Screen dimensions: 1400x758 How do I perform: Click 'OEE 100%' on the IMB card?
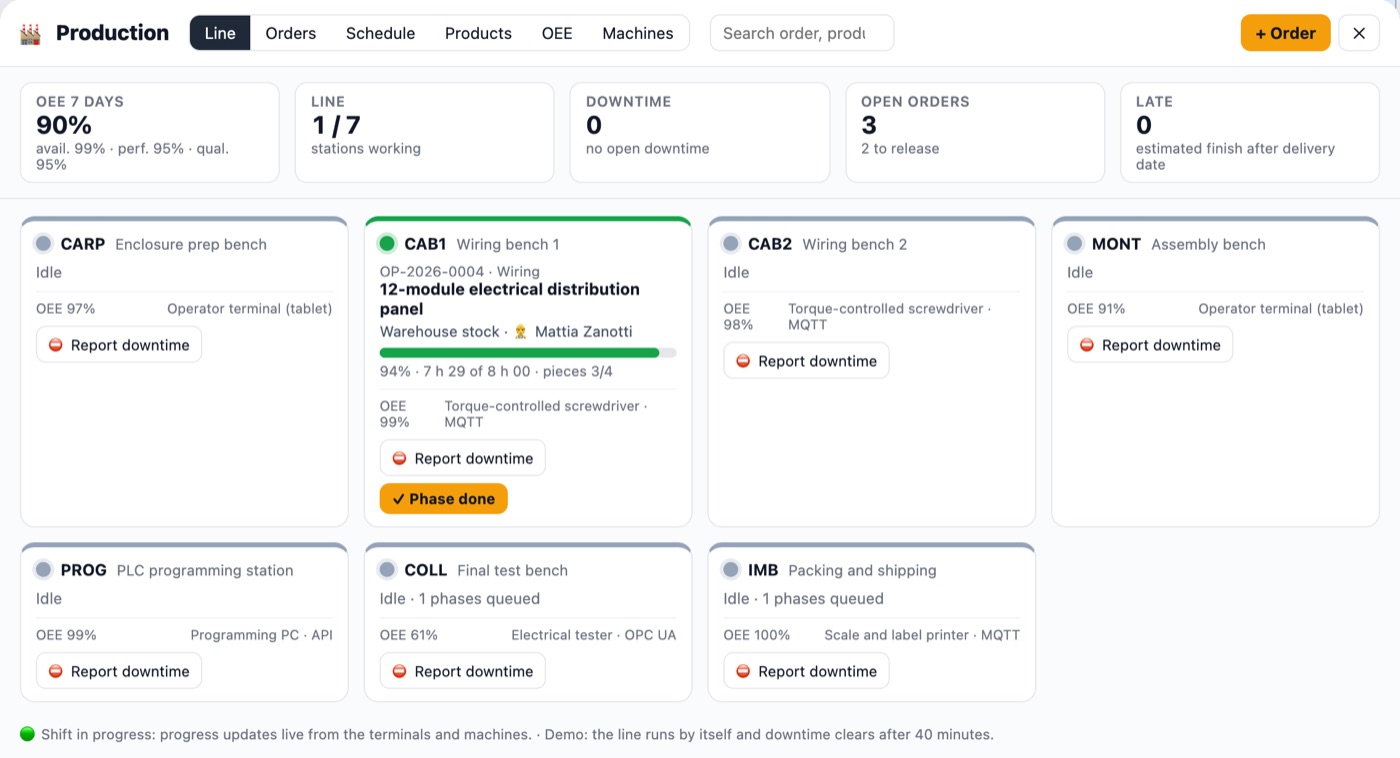pyautogui.click(x=757, y=635)
